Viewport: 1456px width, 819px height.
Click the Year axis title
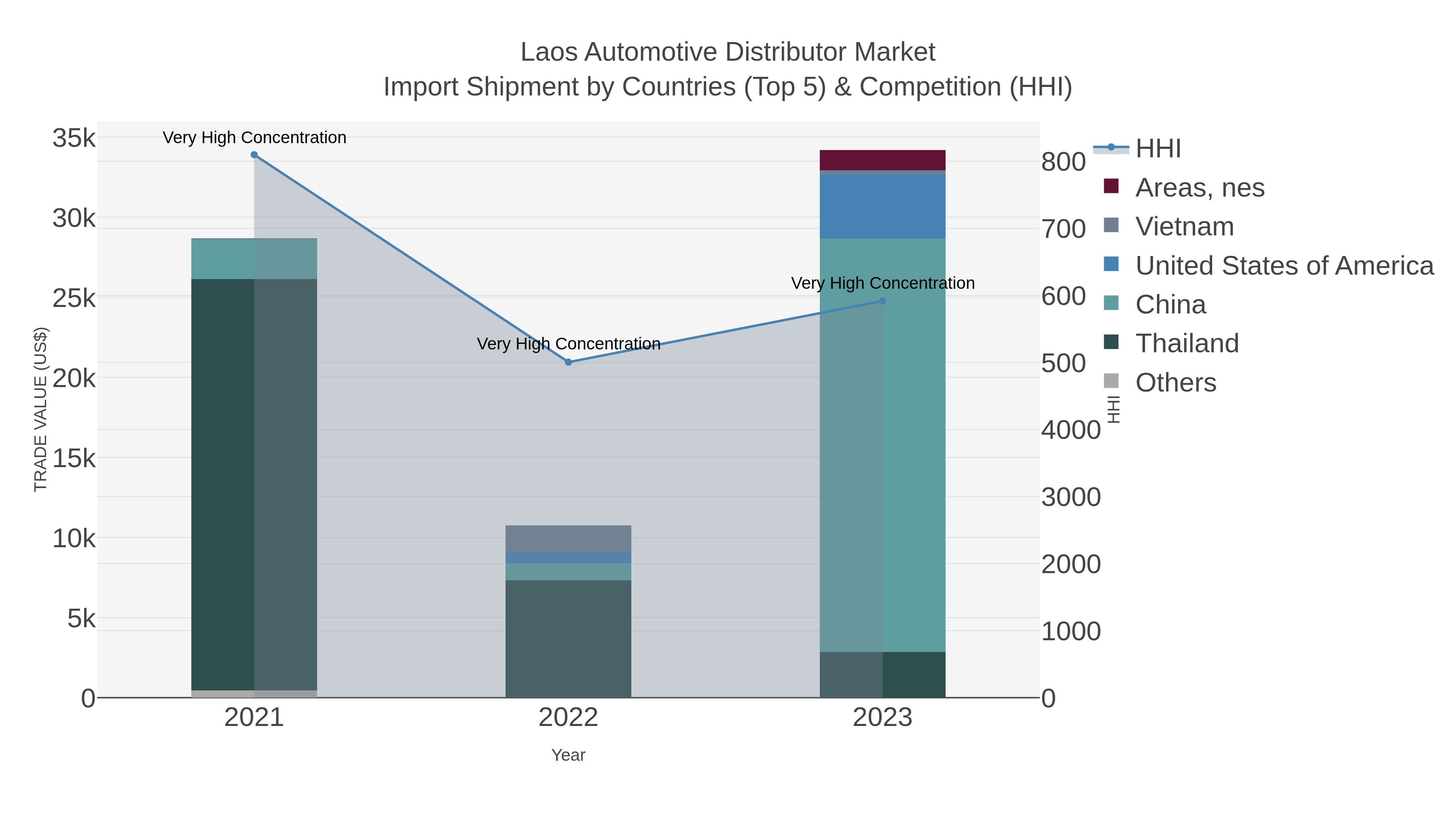[x=568, y=755]
